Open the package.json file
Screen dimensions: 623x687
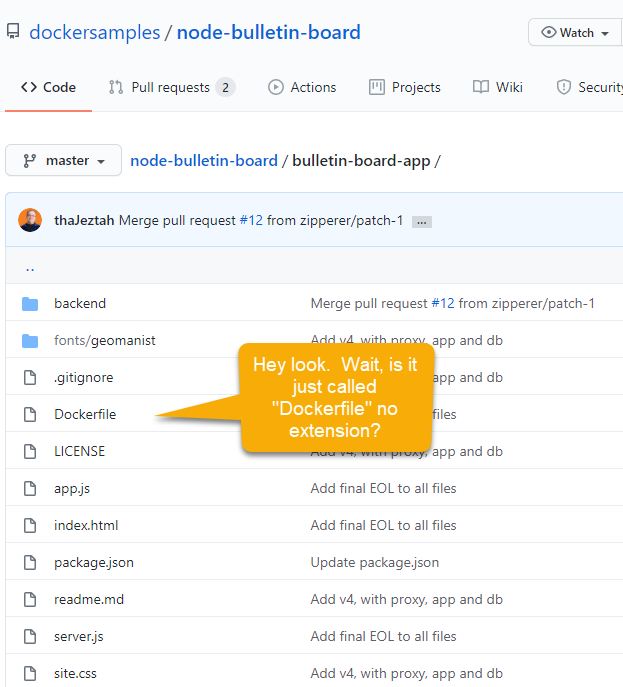tap(94, 562)
